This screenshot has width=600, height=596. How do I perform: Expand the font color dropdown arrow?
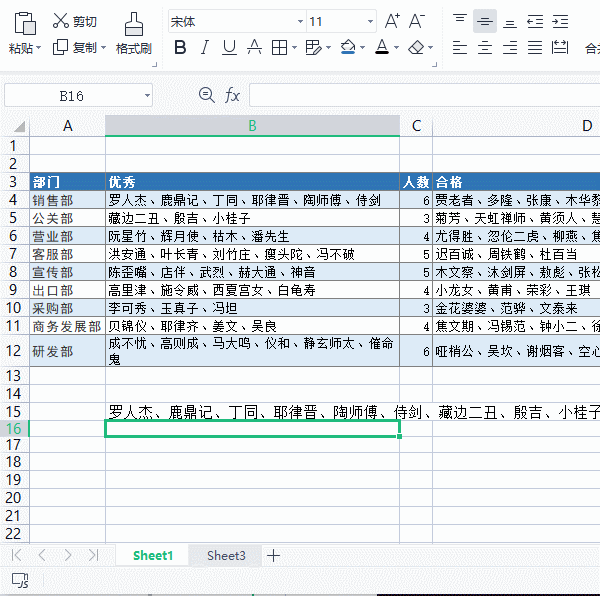(396, 48)
